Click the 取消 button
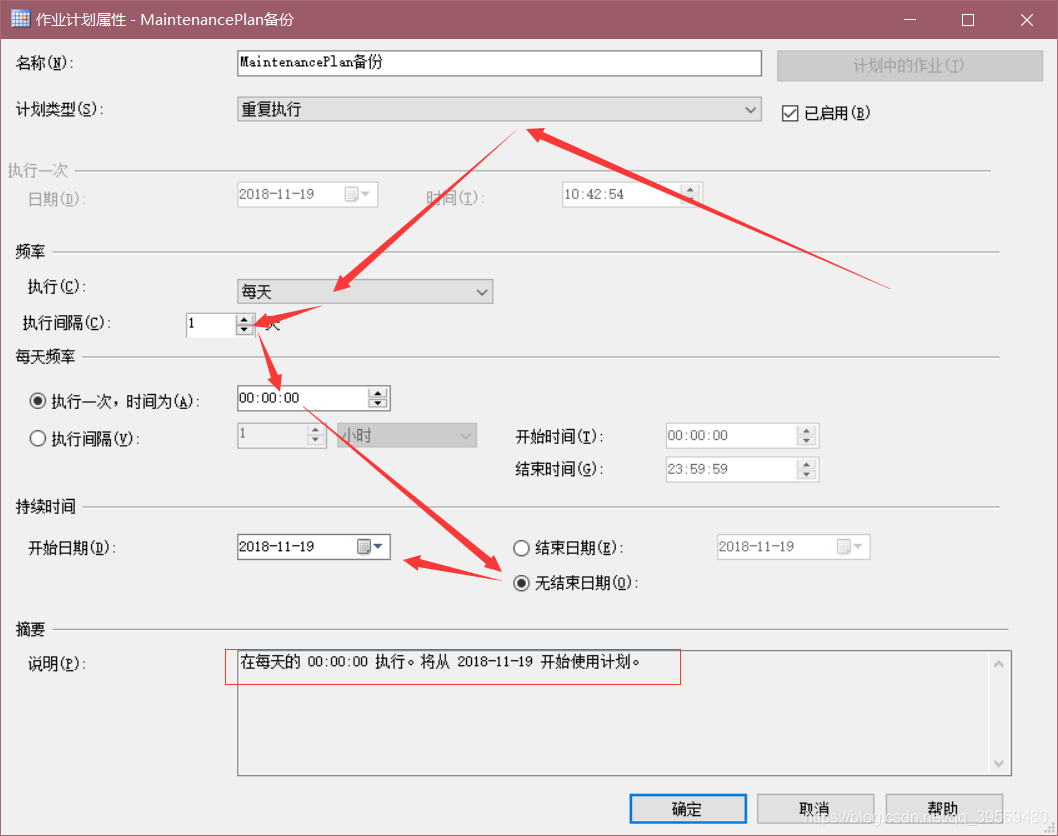The height and width of the screenshot is (836, 1058). pyautogui.click(x=815, y=809)
